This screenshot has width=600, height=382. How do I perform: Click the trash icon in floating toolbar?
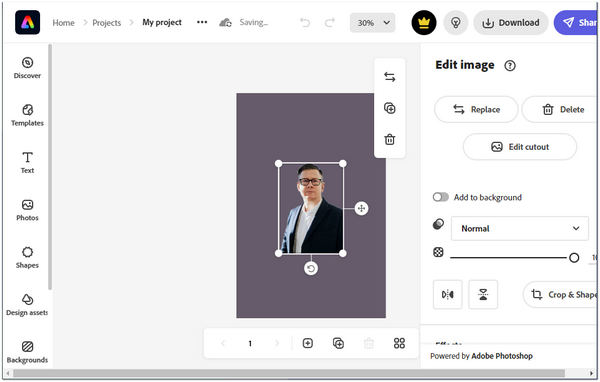(390, 139)
